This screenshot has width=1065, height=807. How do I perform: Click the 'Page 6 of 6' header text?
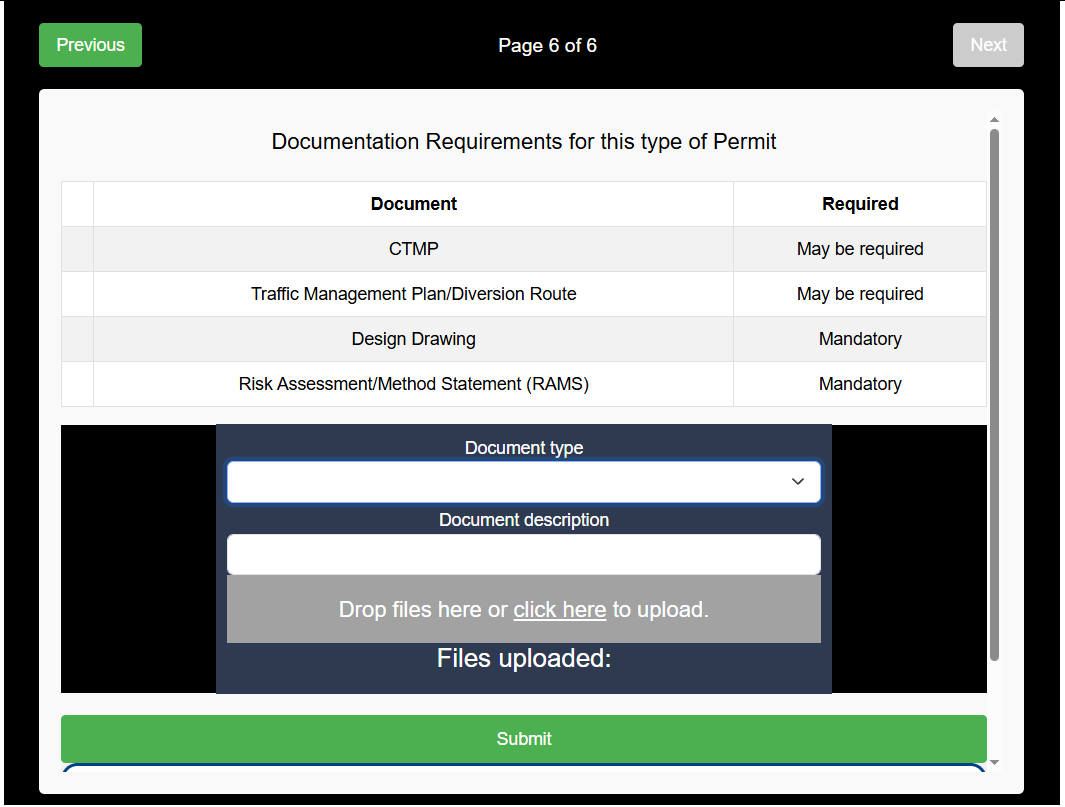[547, 45]
